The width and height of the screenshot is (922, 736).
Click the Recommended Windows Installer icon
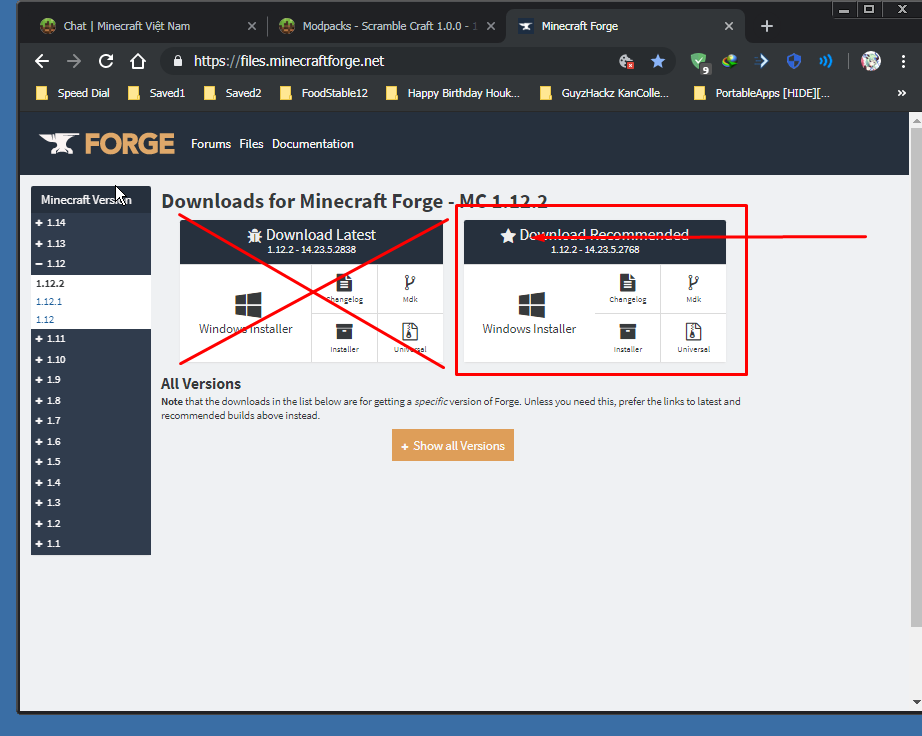point(532,305)
